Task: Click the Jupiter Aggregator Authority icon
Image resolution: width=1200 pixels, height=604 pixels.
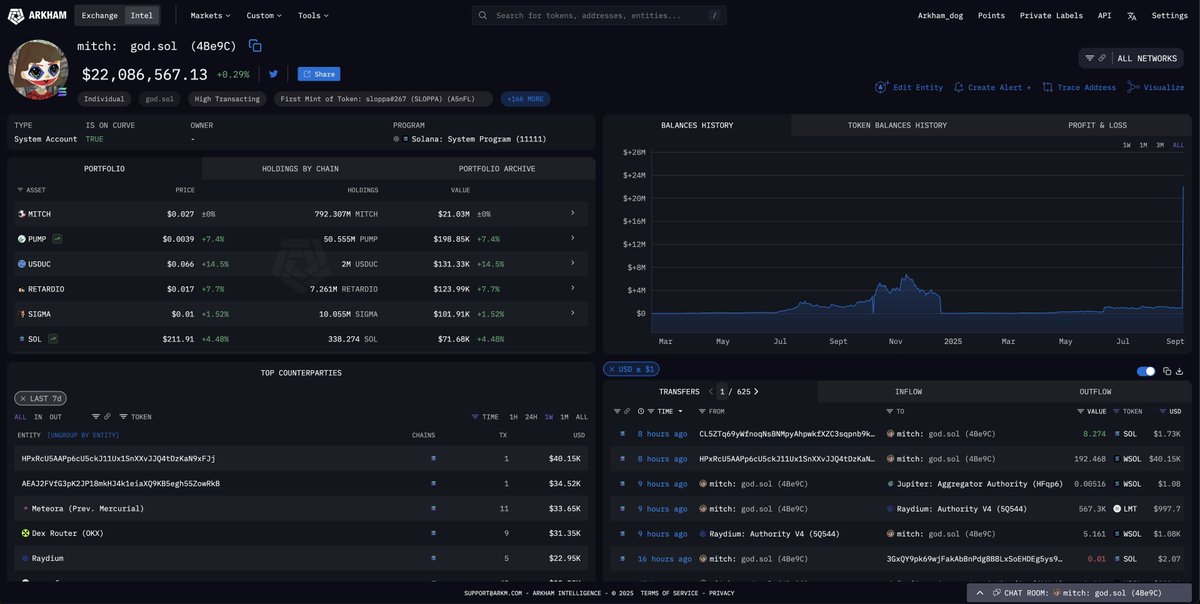Action: [890, 484]
